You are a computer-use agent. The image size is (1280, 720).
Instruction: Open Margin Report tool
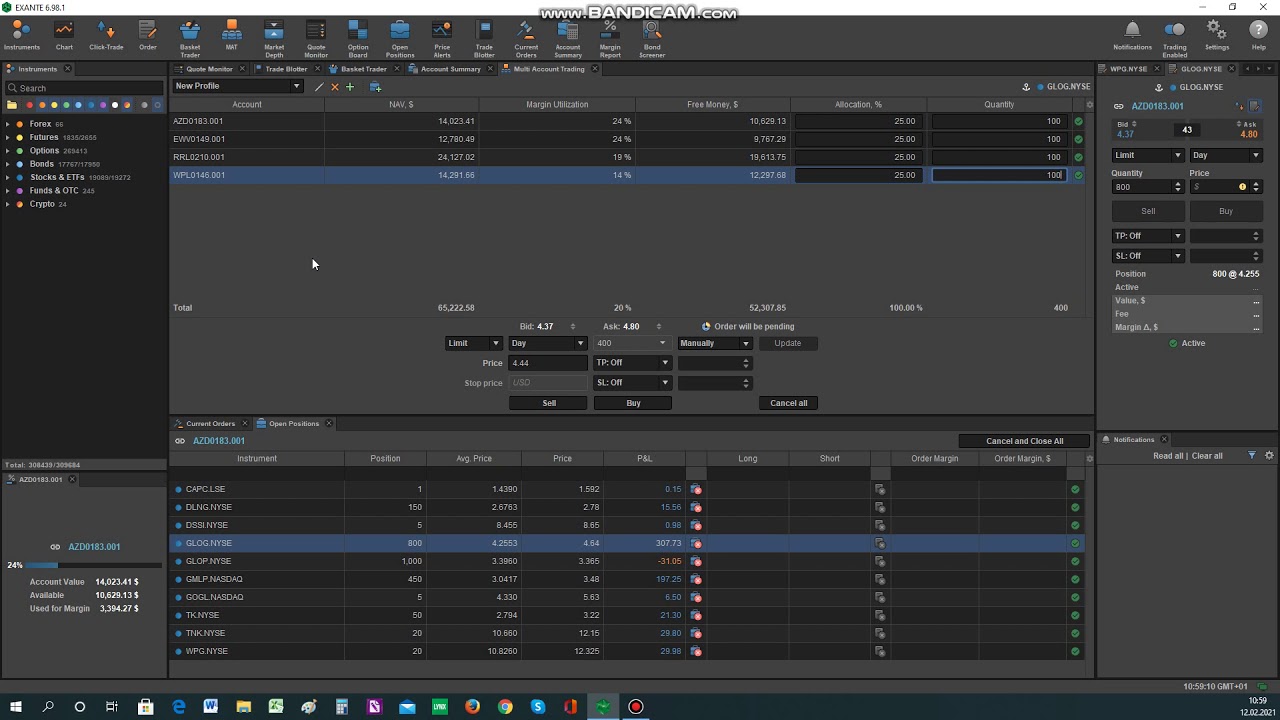click(x=610, y=39)
